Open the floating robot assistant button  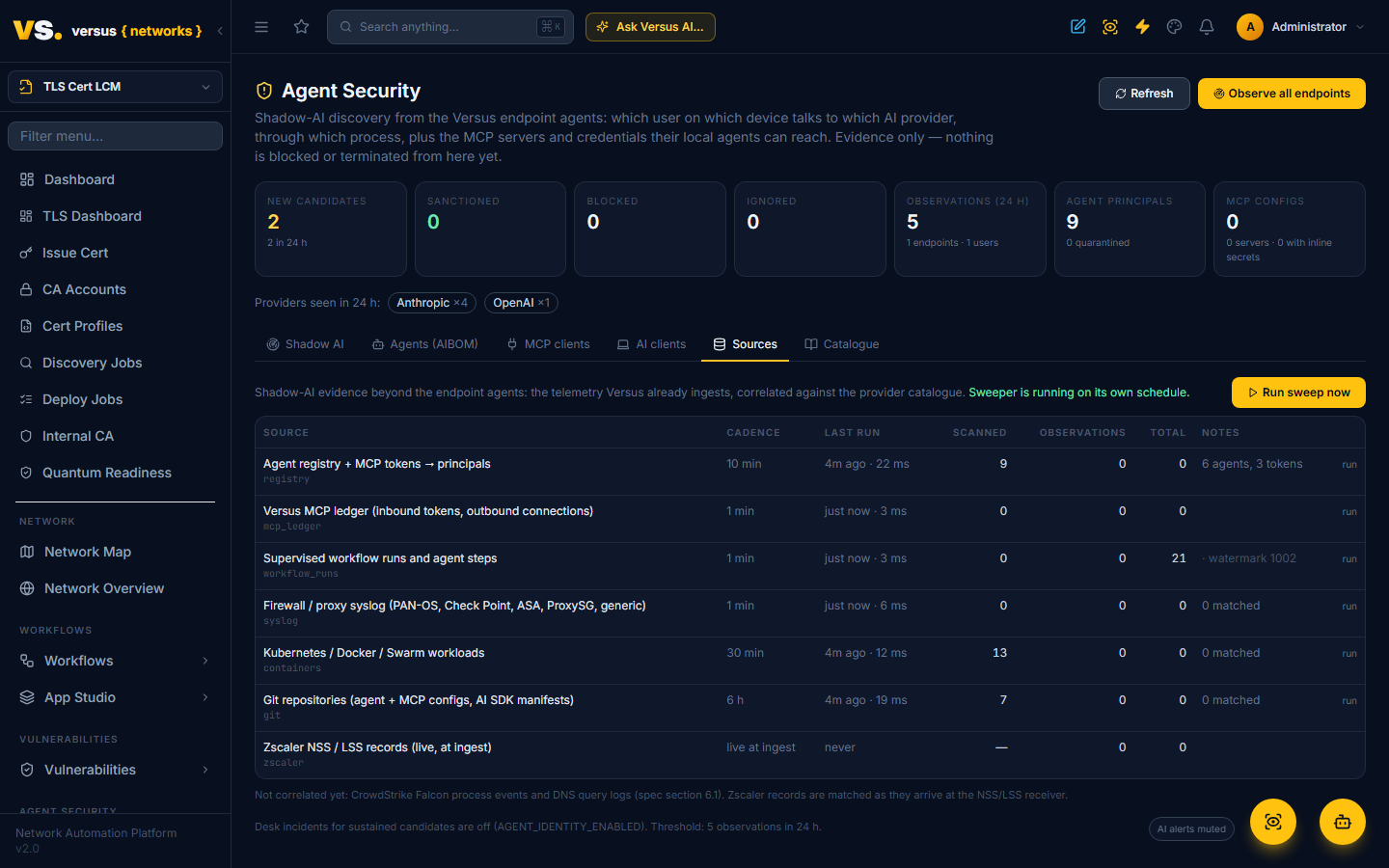pos(1343,822)
